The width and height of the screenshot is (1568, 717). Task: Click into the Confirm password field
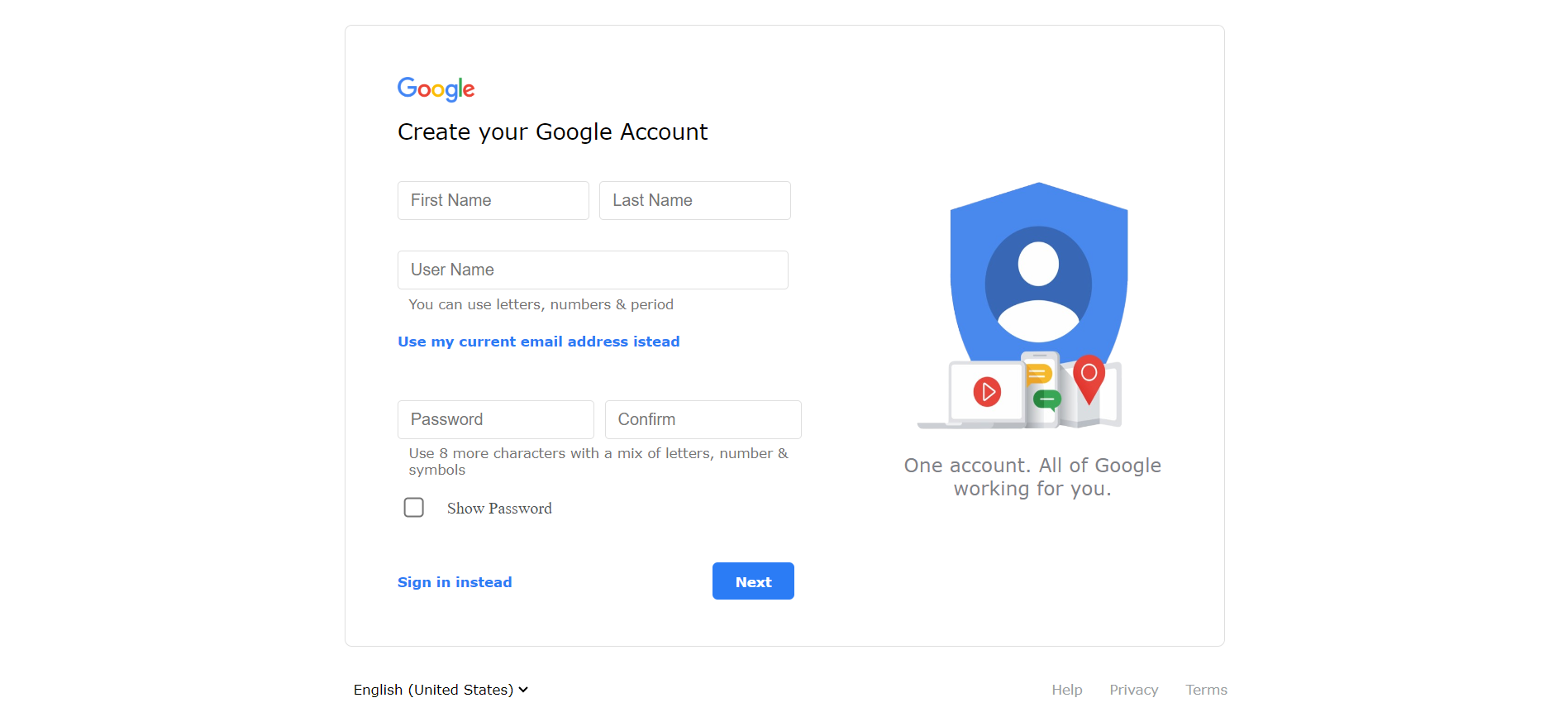pyautogui.click(x=703, y=420)
